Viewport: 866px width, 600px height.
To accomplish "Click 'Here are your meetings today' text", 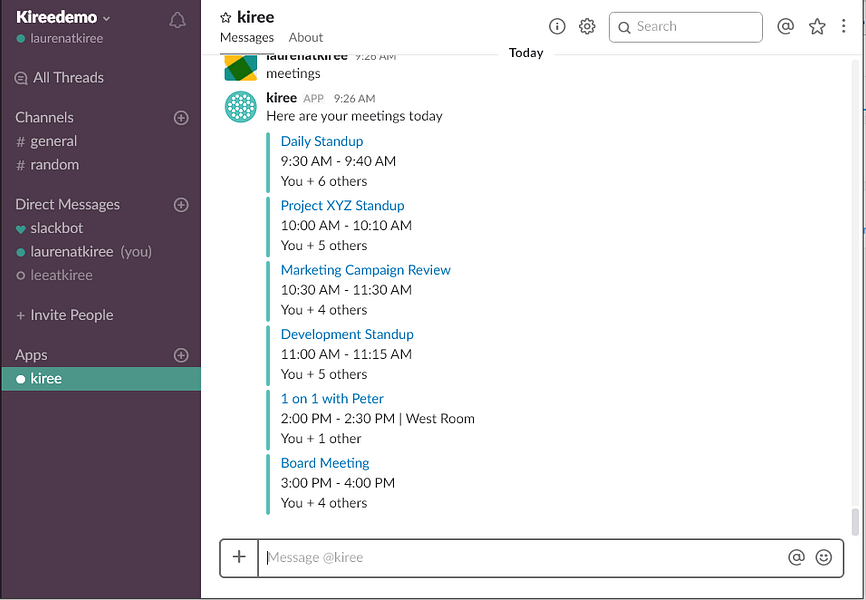I will [x=354, y=116].
